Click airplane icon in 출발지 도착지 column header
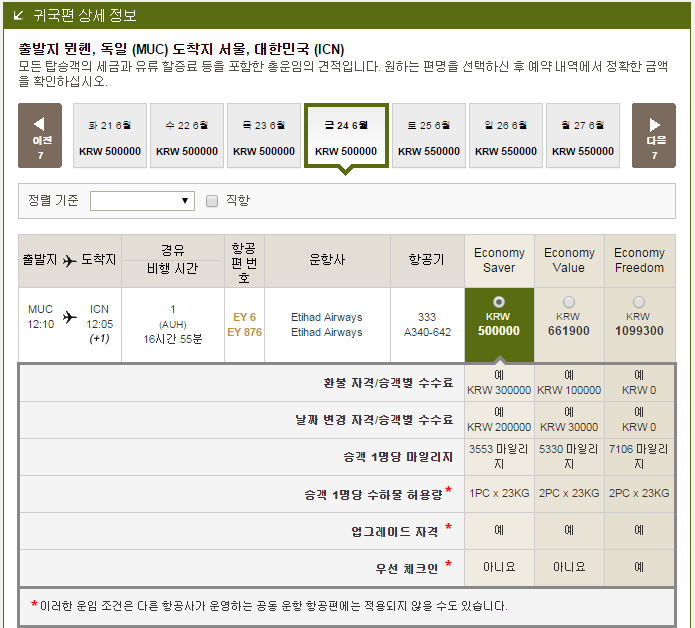Screen dimensions: 695x628 70,261
